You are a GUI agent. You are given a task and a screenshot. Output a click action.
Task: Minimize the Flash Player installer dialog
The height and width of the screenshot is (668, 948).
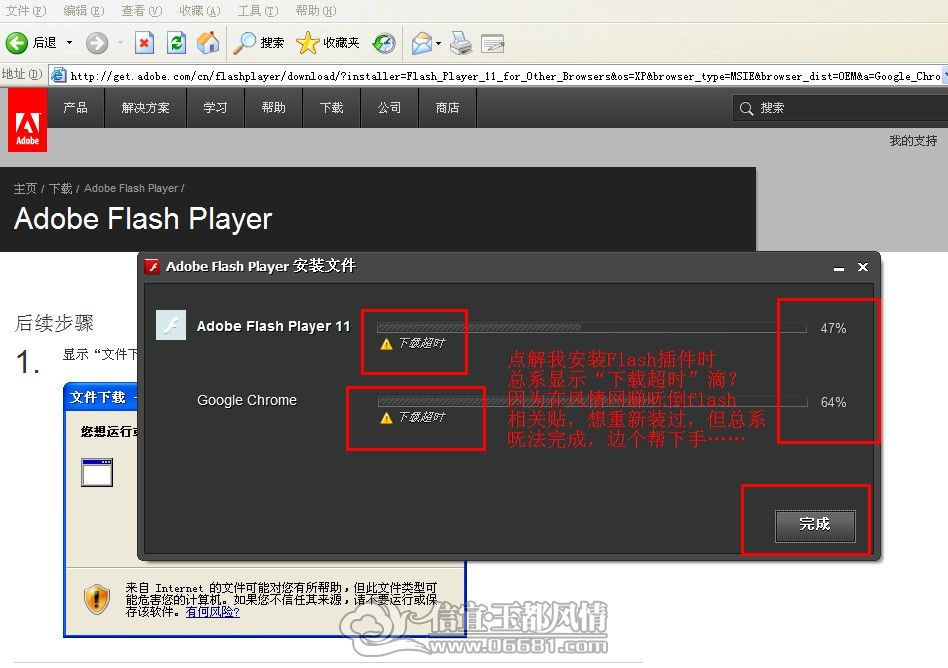tap(839, 267)
